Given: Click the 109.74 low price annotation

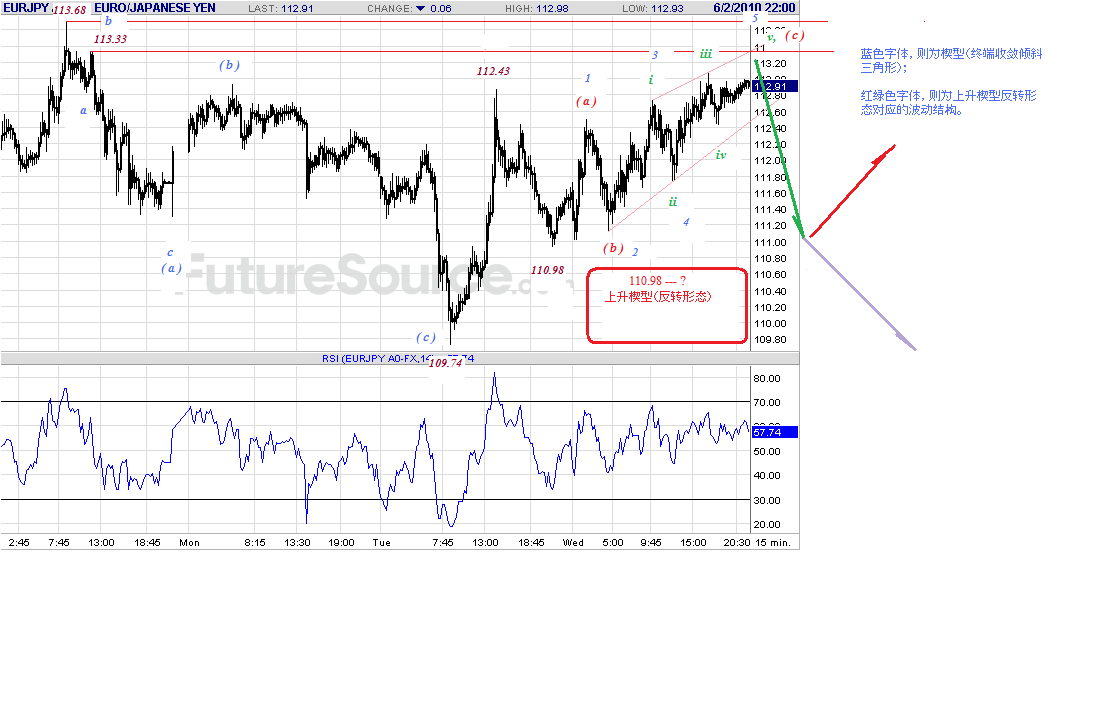Looking at the screenshot, I should tap(445, 363).
